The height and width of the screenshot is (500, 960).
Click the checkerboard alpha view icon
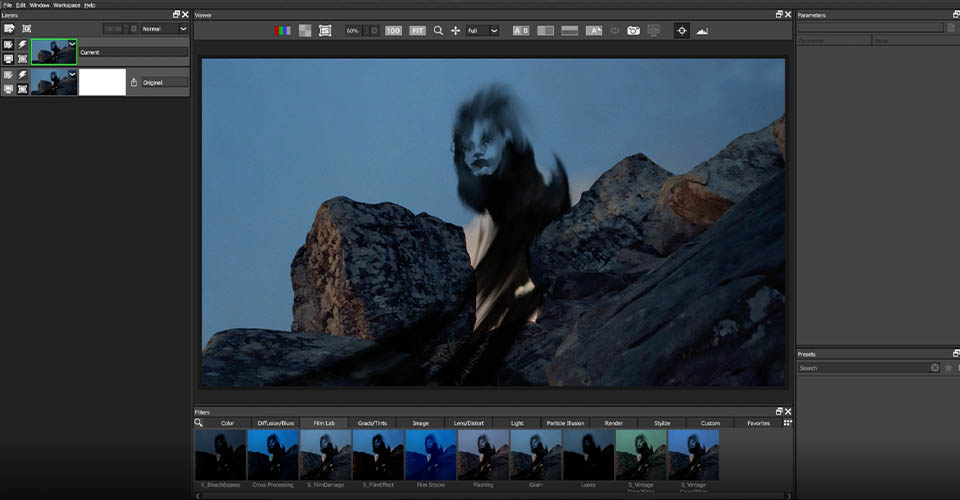pyautogui.click(x=304, y=31)
